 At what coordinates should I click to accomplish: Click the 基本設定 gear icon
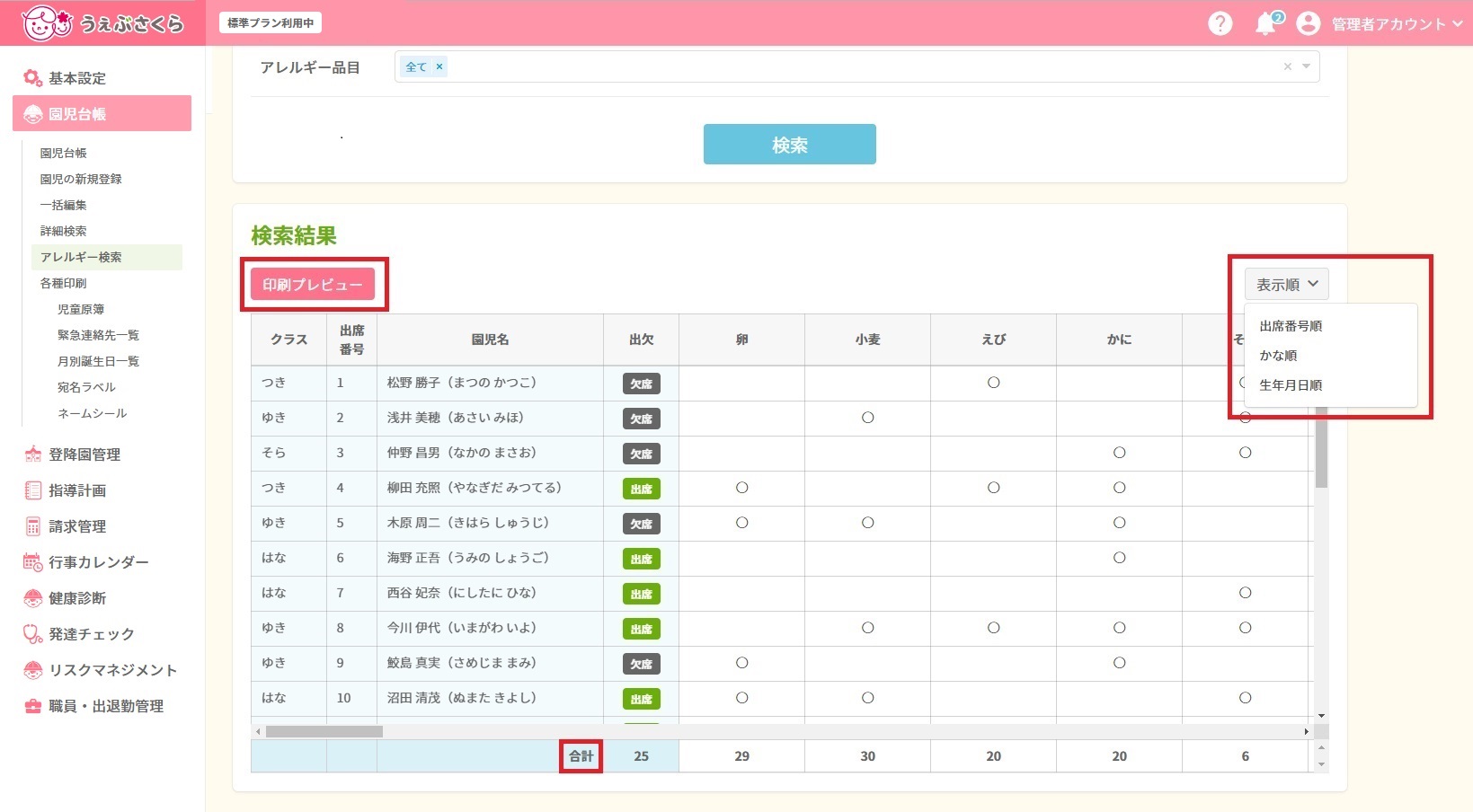(32, 78)
